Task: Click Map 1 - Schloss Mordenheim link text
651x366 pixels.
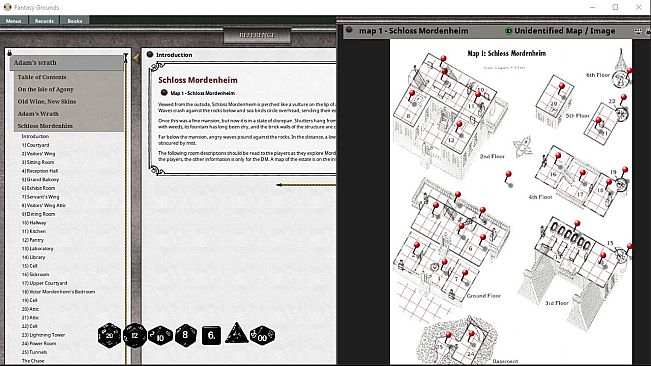Action: pyautogui.click(x=203, y=93)
